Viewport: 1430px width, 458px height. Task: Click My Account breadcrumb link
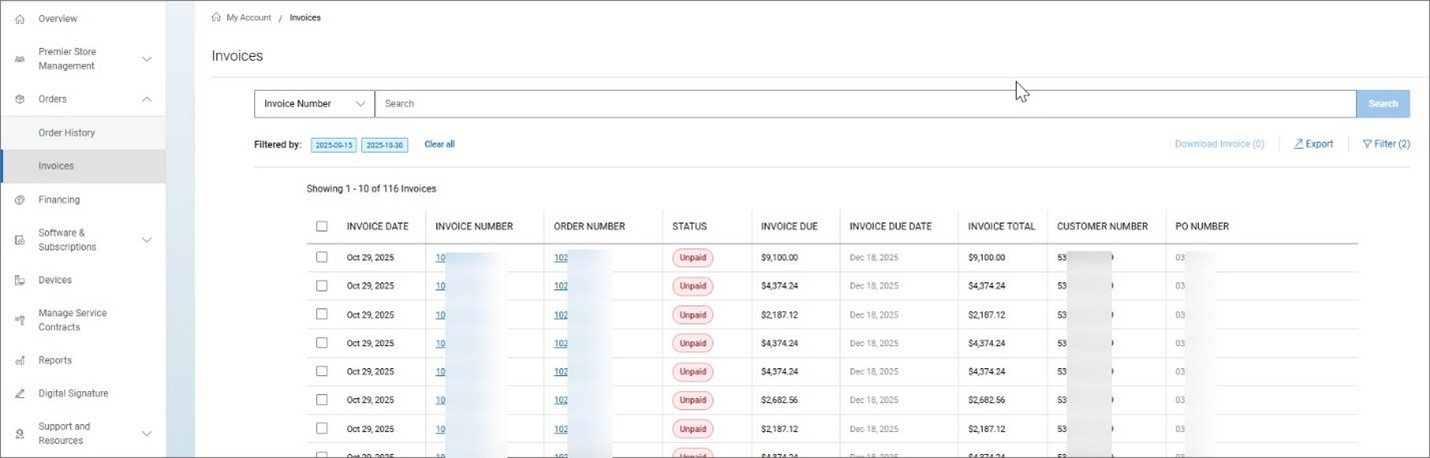tap(249, 17)
